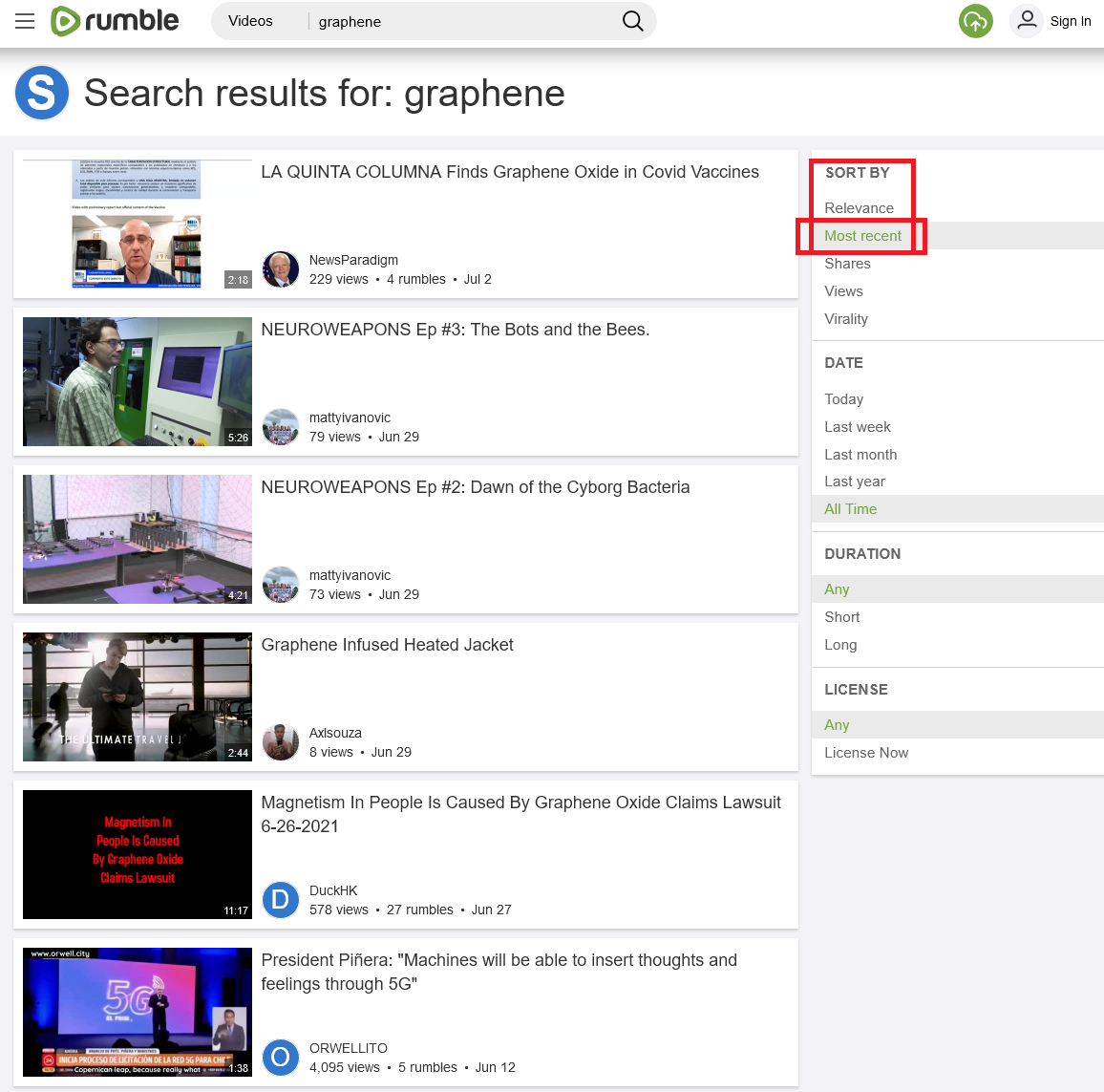This screenshot has height=1092, width=1104.
Task: Open ORWELLITO channel avatar
Action: pos(280,1059)
